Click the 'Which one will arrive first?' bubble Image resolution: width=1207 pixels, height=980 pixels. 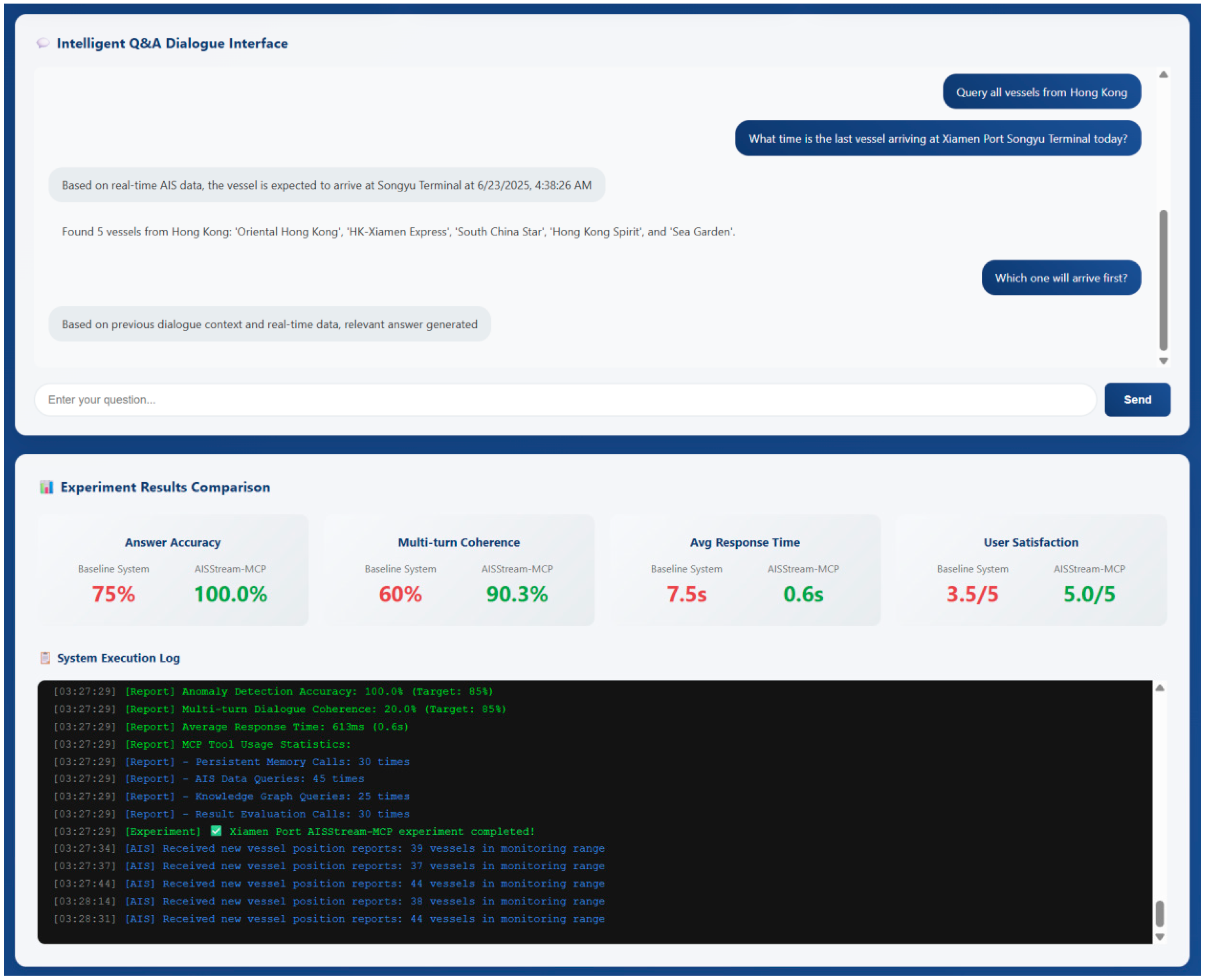click(x=1061, y=278)
